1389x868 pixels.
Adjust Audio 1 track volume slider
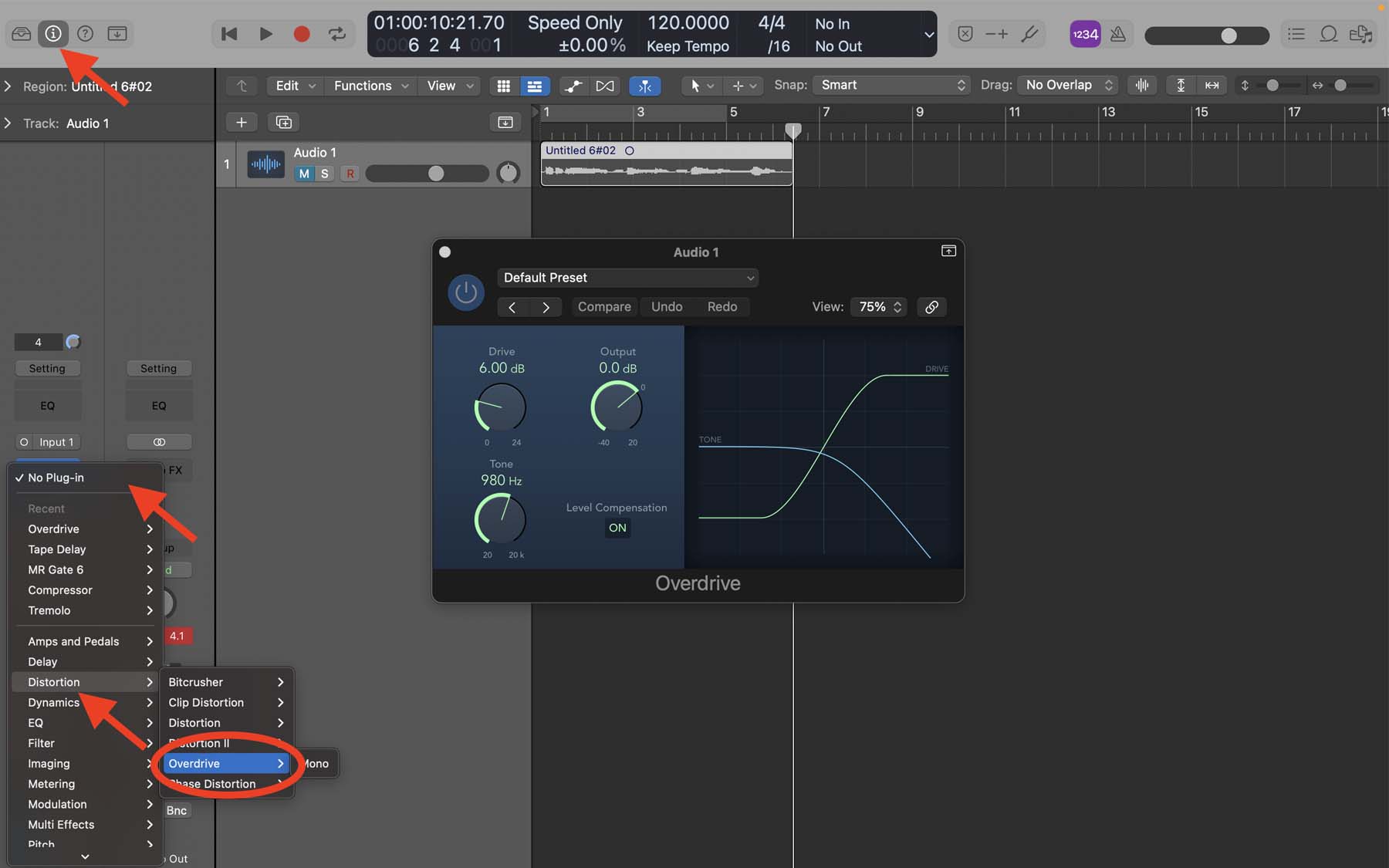(x=427, y=174)
